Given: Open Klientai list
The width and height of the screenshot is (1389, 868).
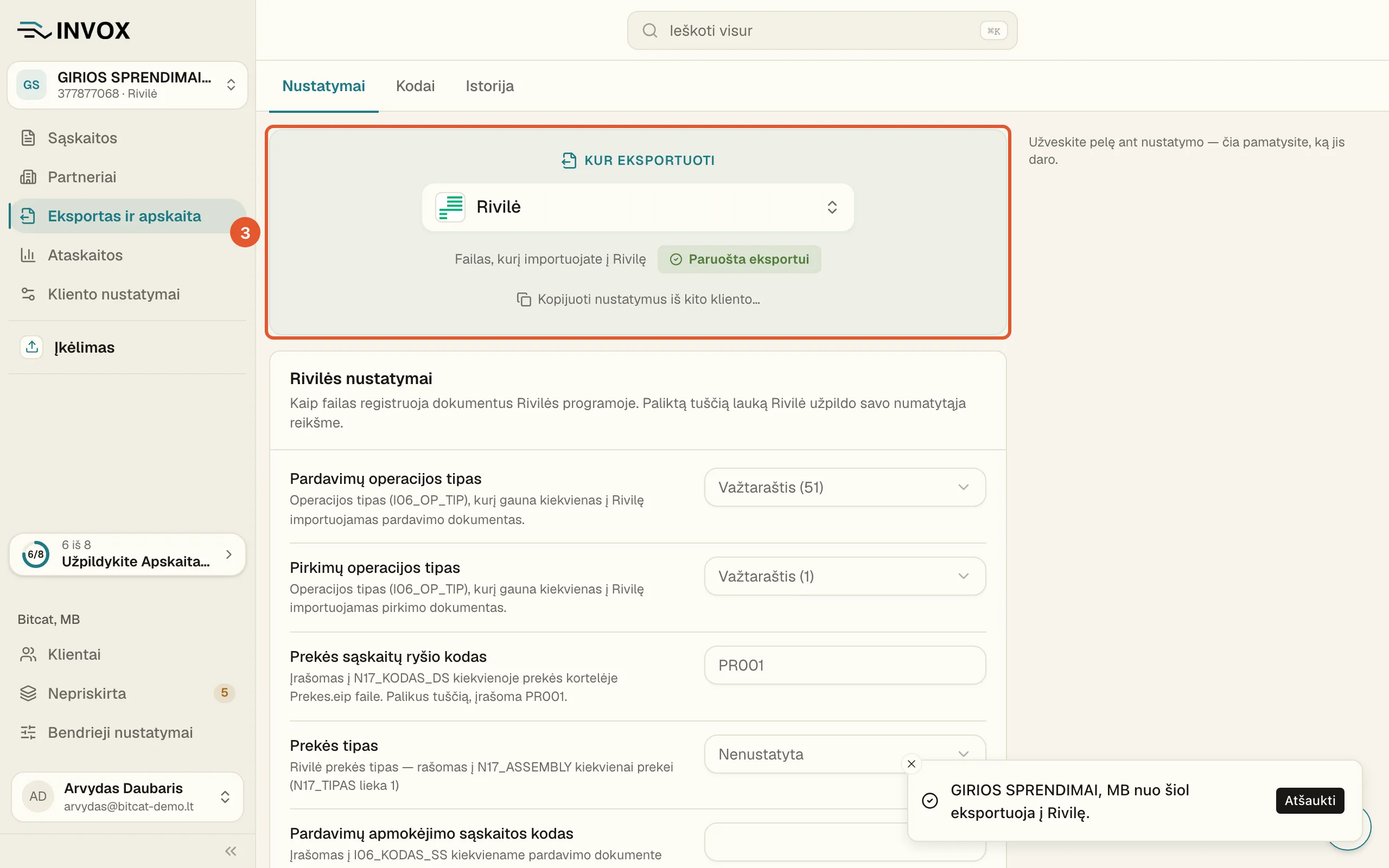Looking at the screenshot, I should coord(128,654).
